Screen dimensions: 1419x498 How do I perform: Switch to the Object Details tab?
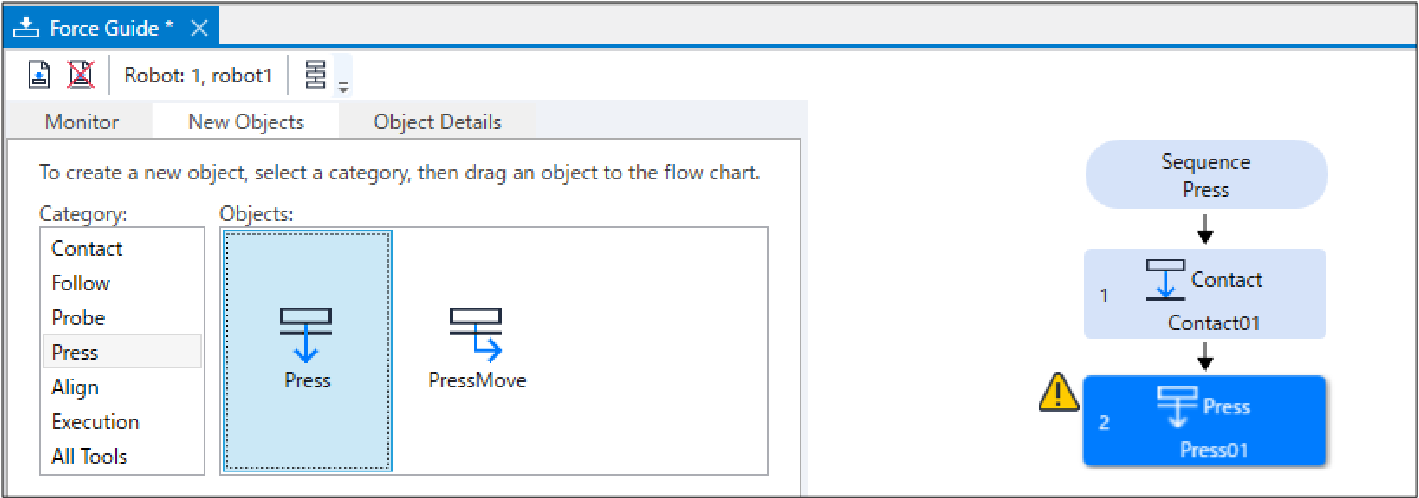pos(437,122)
